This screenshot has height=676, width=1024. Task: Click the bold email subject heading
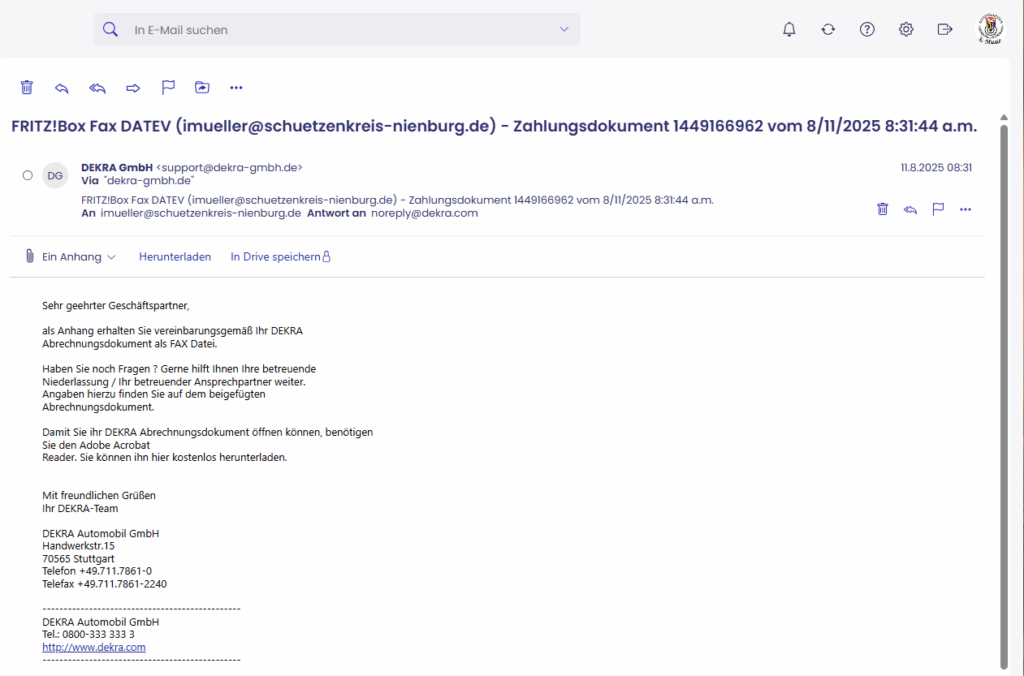[x=494, y=126]
